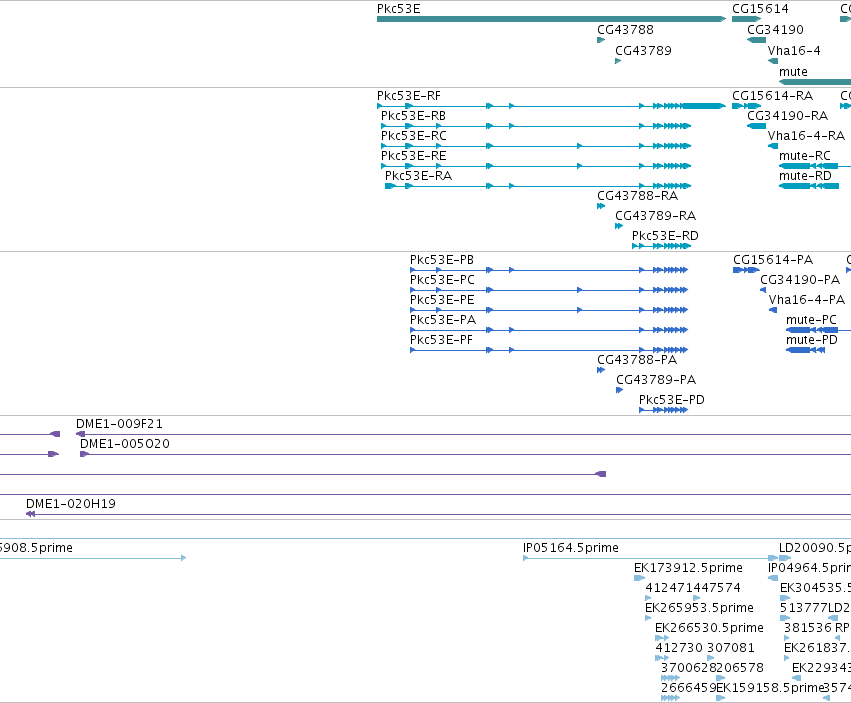851x703 pixels.
Task: Click BAC clone DME1-009F21
Action: click(x=119, y=424)
